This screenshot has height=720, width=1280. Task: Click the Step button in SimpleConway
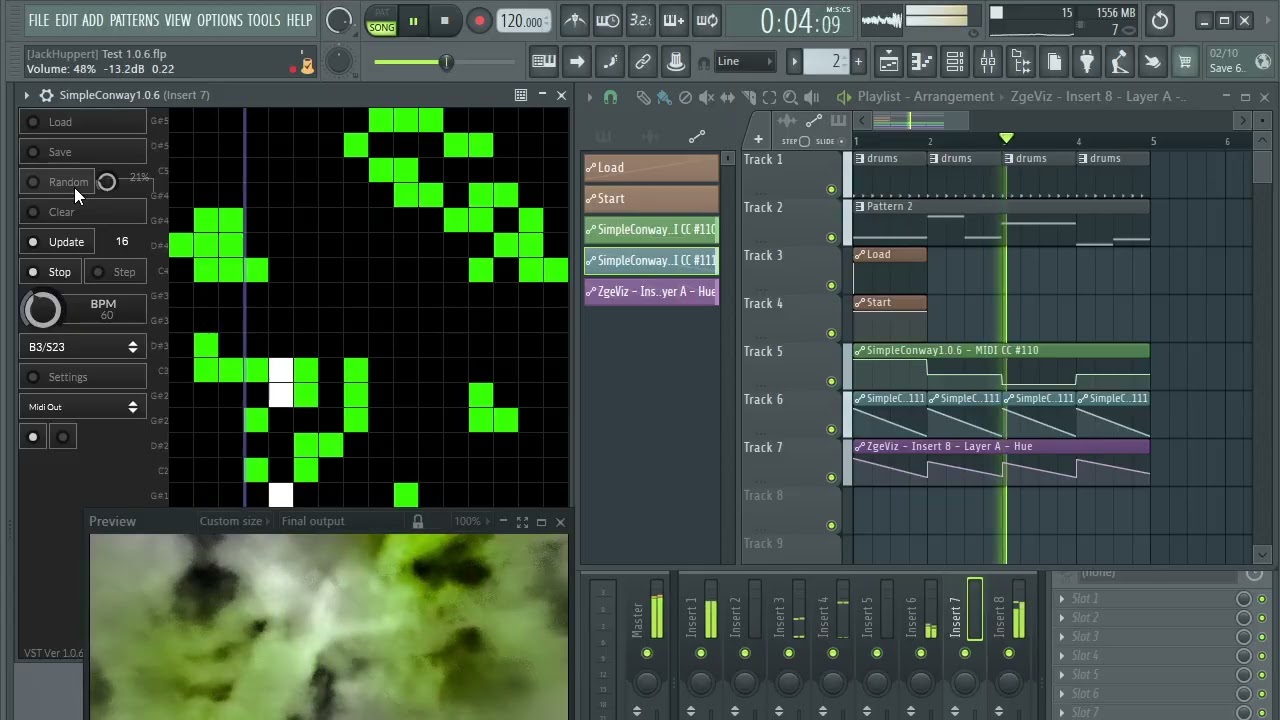click(116, 272)
